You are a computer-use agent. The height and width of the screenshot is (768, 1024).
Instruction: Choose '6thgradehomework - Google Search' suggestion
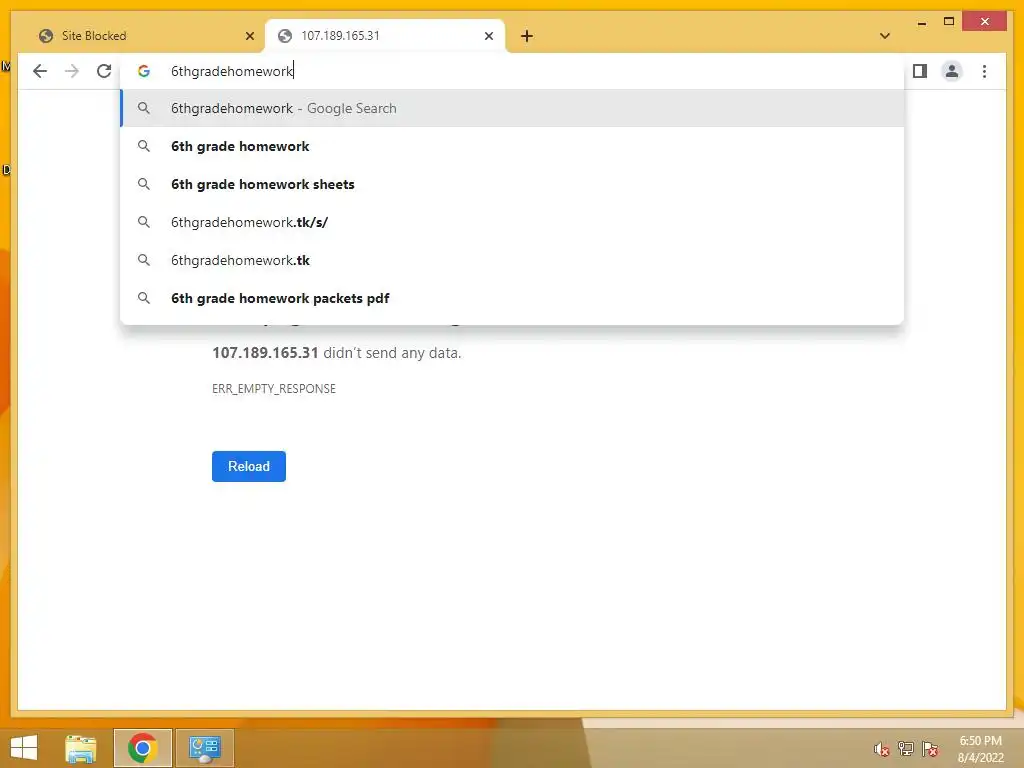point(512,108)
